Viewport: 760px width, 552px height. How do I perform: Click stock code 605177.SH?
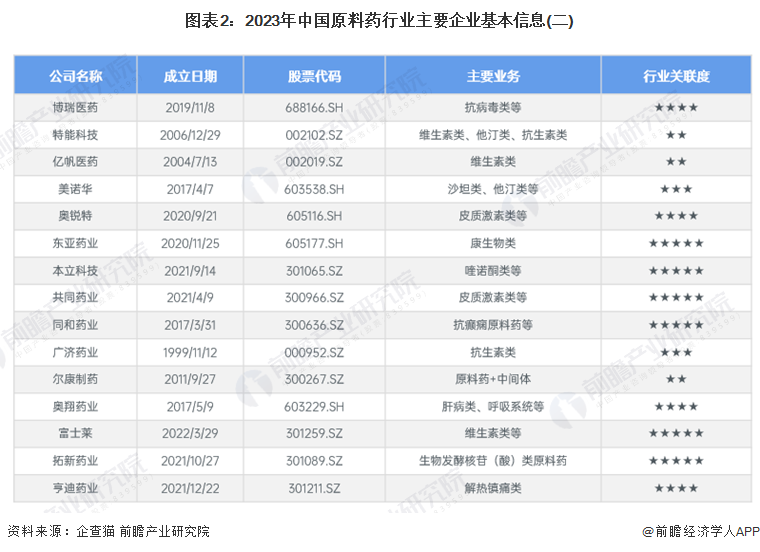click(x=314, y=243)
